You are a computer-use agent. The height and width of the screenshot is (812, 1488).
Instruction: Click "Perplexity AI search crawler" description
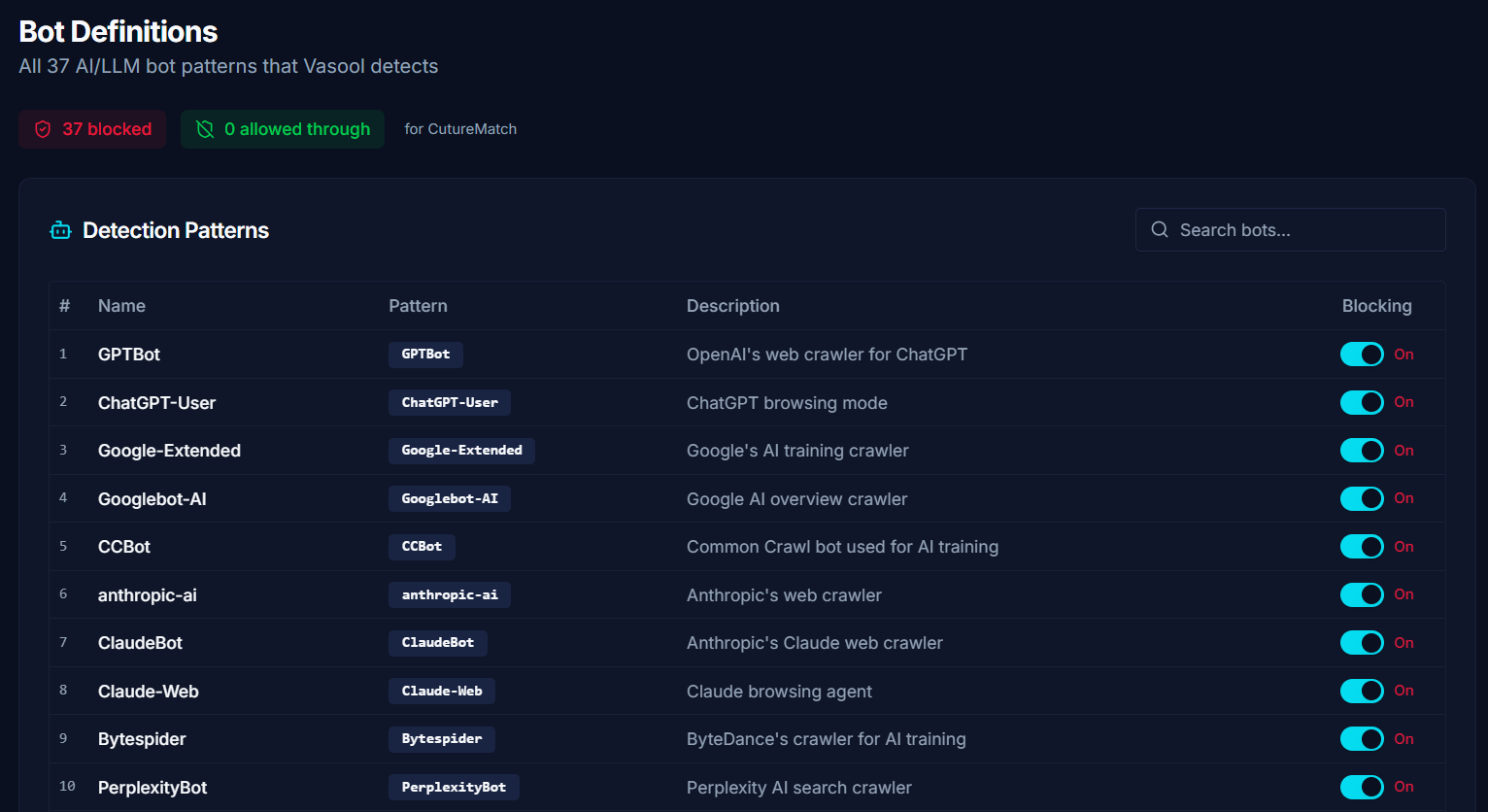click(799, 788)
